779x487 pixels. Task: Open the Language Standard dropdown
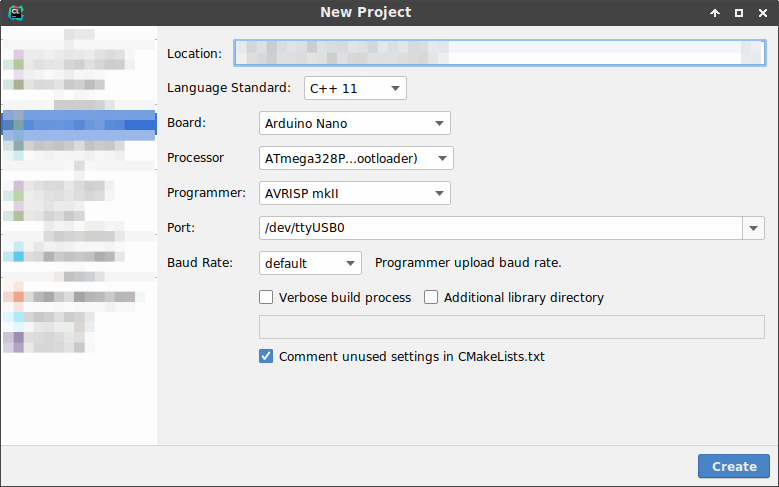[355, 88]
